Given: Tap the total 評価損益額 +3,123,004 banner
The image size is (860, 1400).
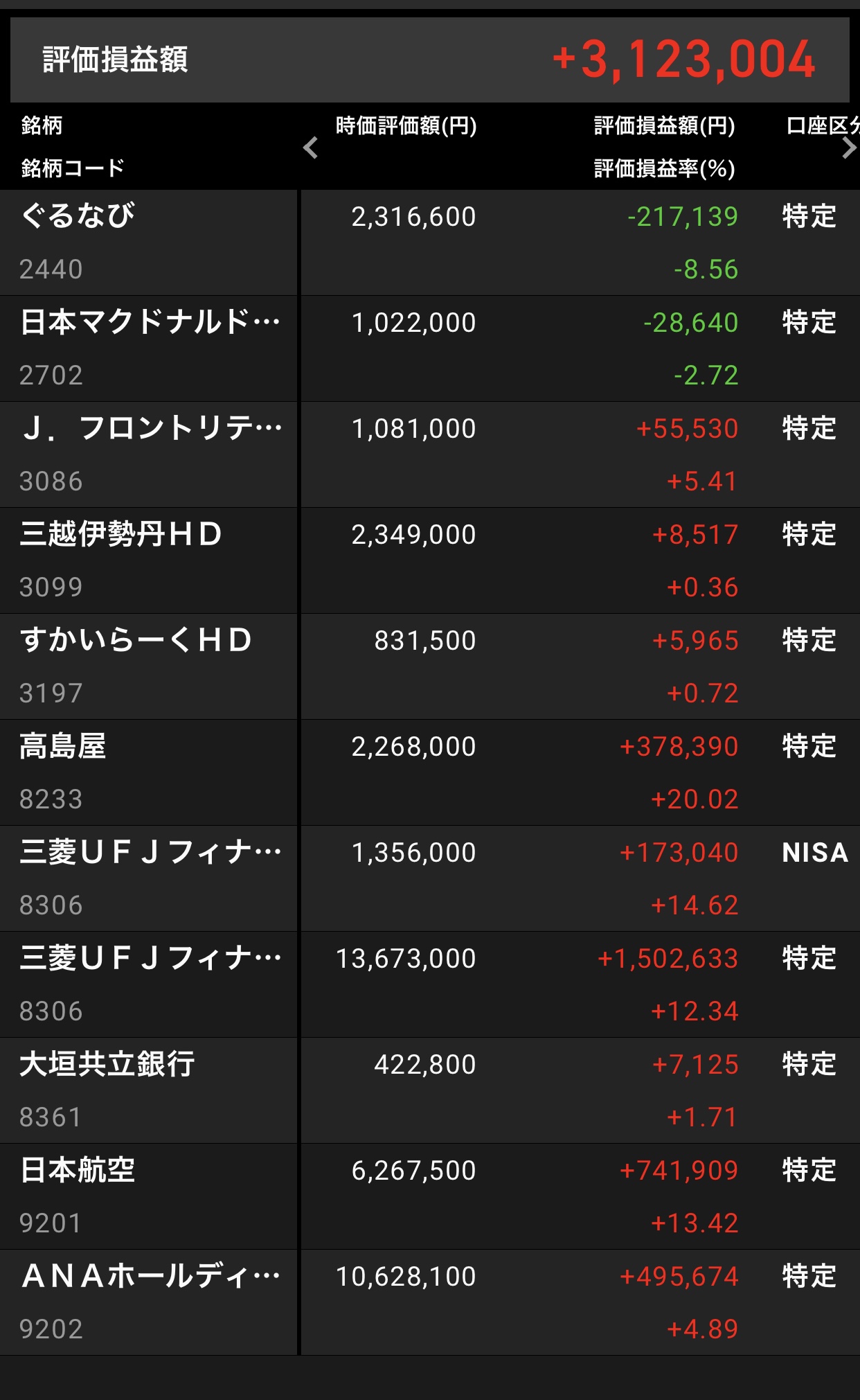Looking at the screenshot, I should 429,60.
